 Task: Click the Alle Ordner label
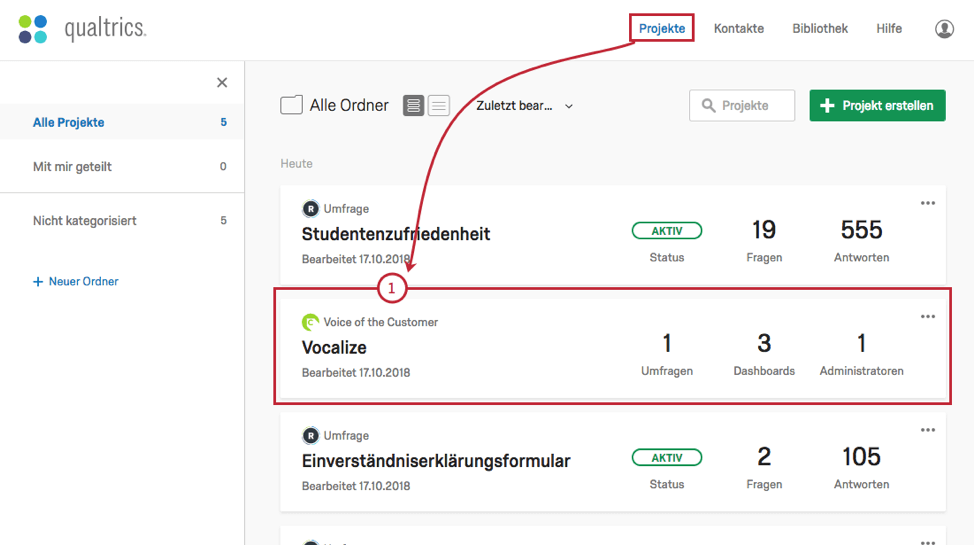[349, 105]
